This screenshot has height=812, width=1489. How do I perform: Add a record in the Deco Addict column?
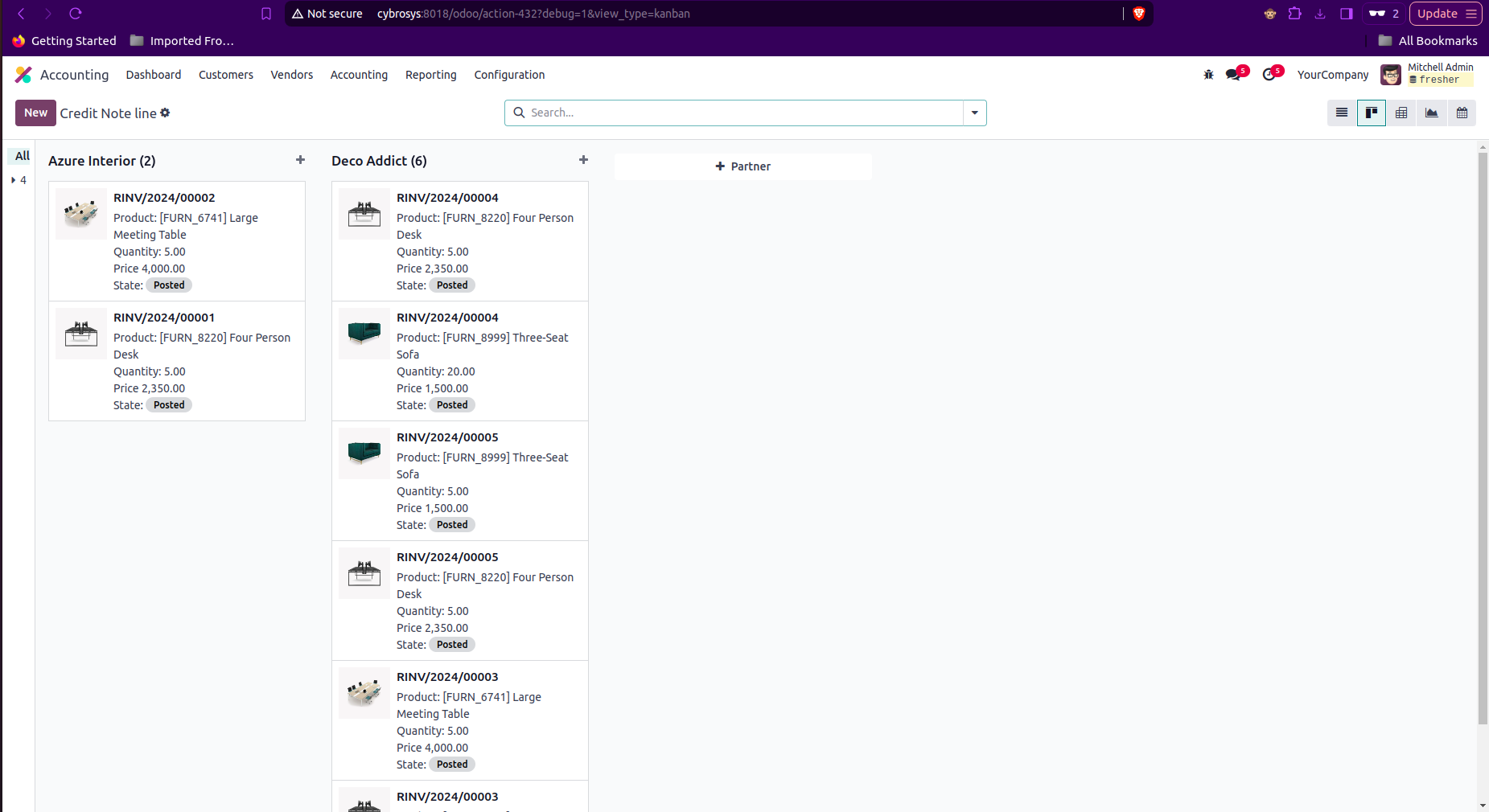[x=583, y=160]
